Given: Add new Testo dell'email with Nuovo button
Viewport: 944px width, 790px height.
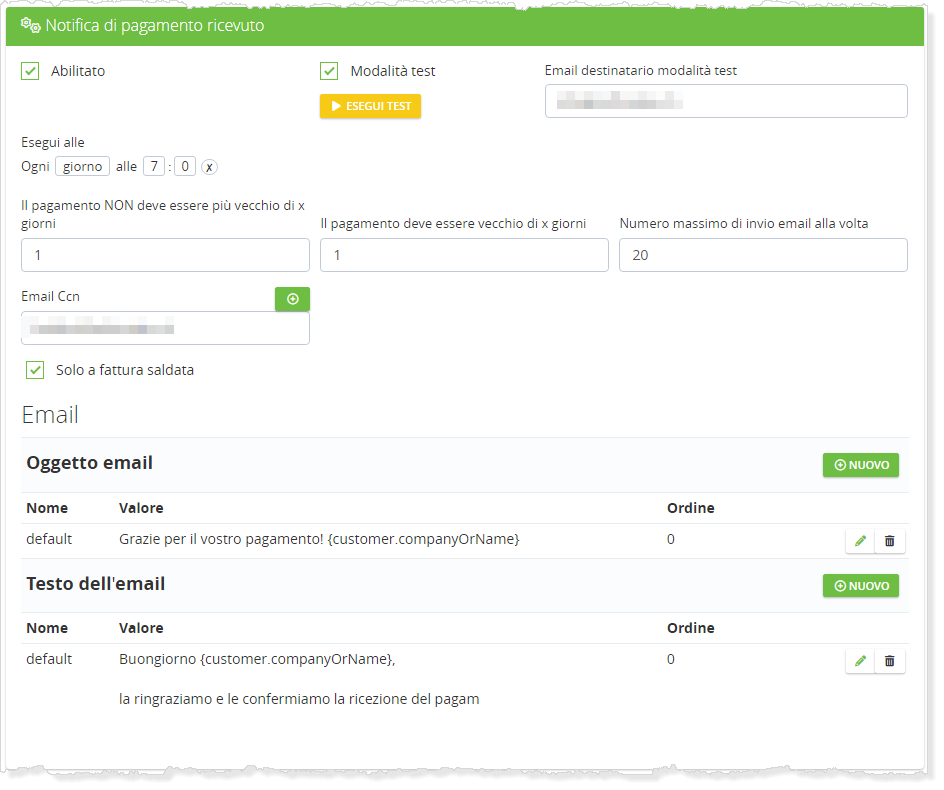Looking at the screenshot, I should tap(860, 586).
